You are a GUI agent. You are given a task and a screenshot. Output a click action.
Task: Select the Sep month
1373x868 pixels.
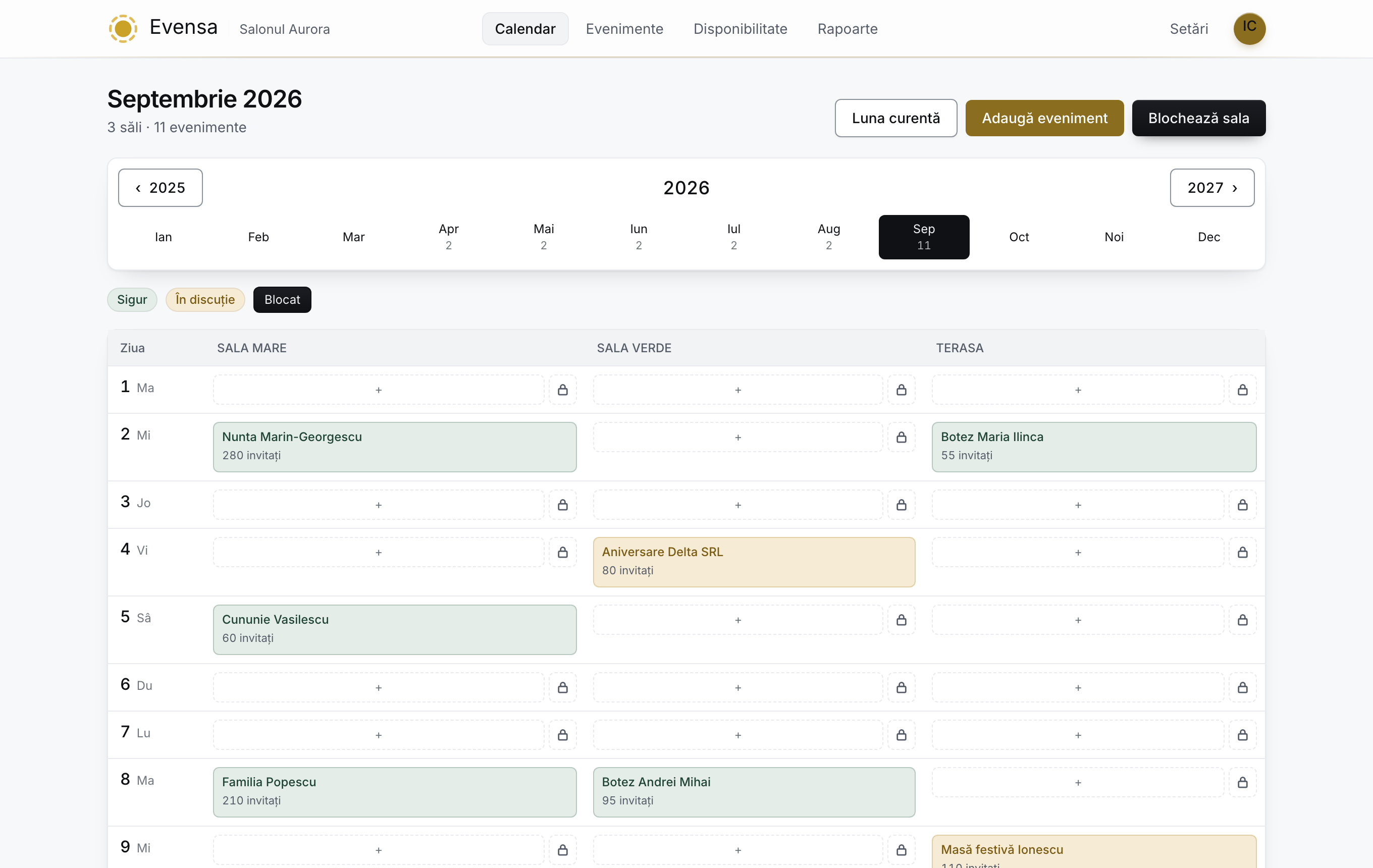924,237
